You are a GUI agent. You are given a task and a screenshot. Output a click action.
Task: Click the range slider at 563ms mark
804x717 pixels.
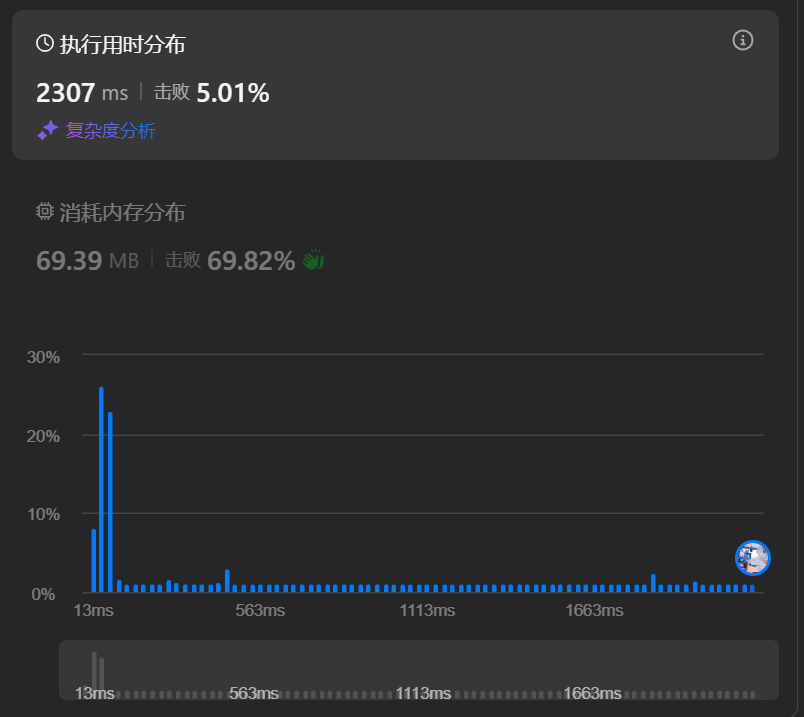coord(253,693)
